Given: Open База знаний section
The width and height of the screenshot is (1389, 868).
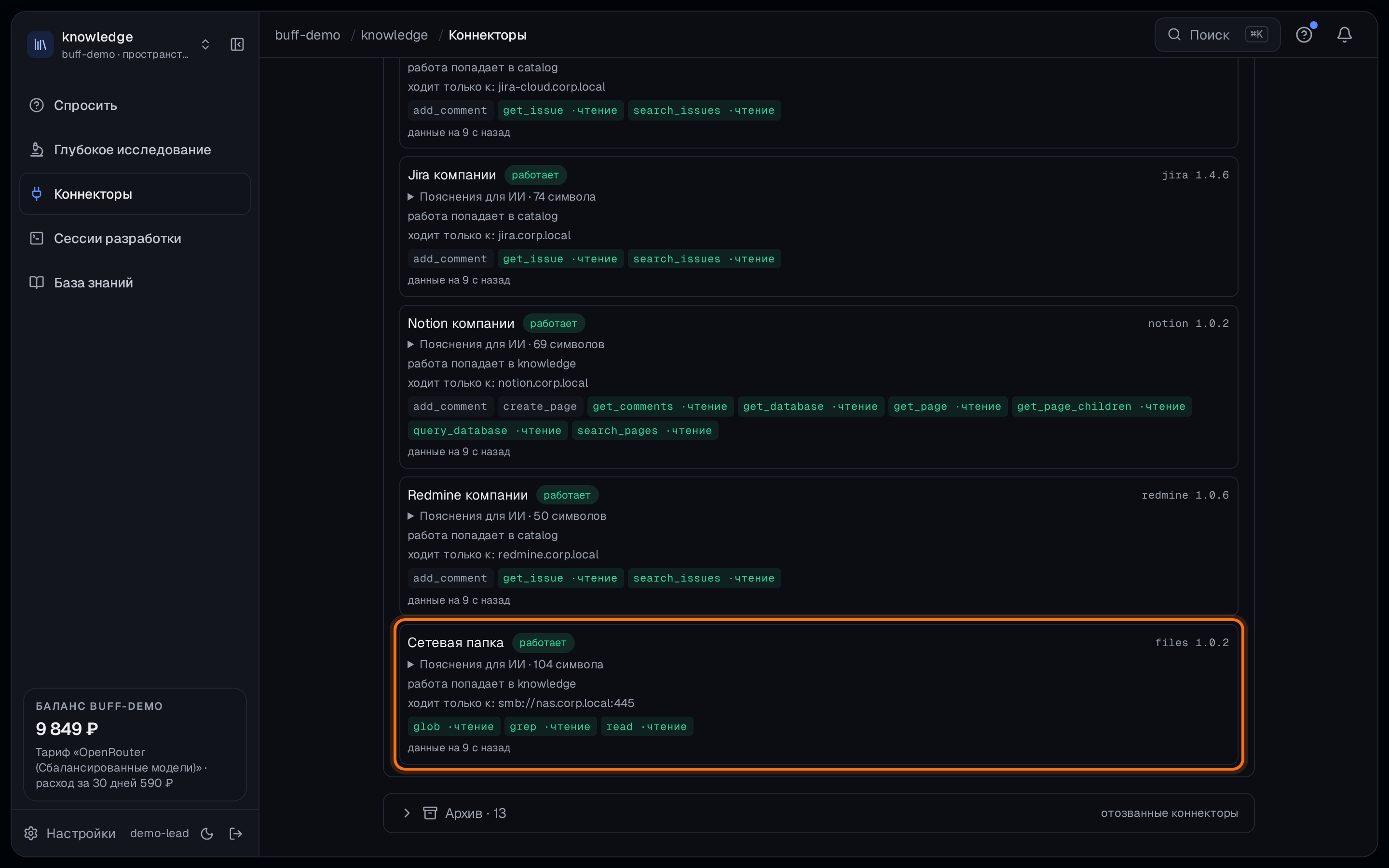Looking at the screenshot, I should pos(135,283).
